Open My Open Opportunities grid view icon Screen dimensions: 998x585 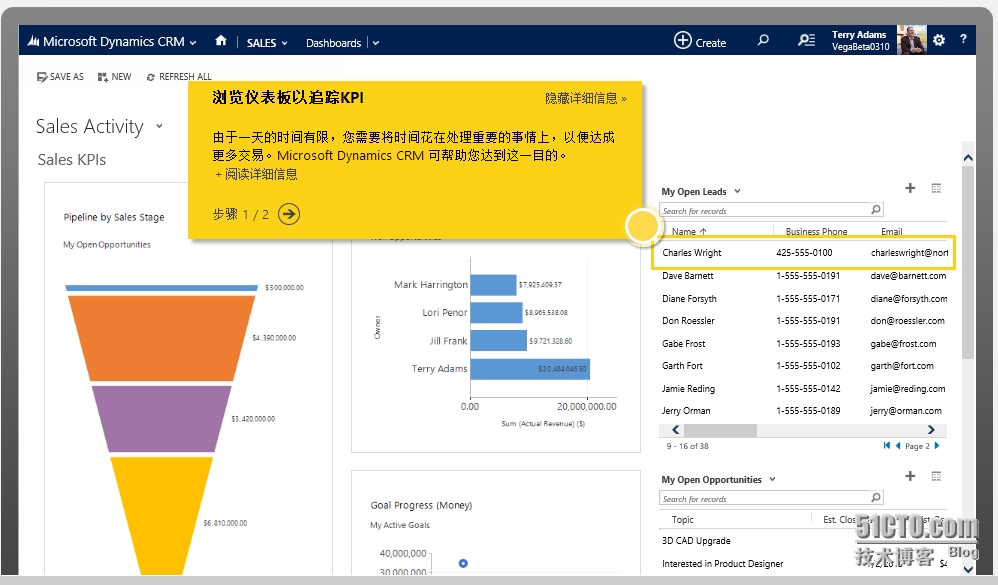[x=936, y=476]
